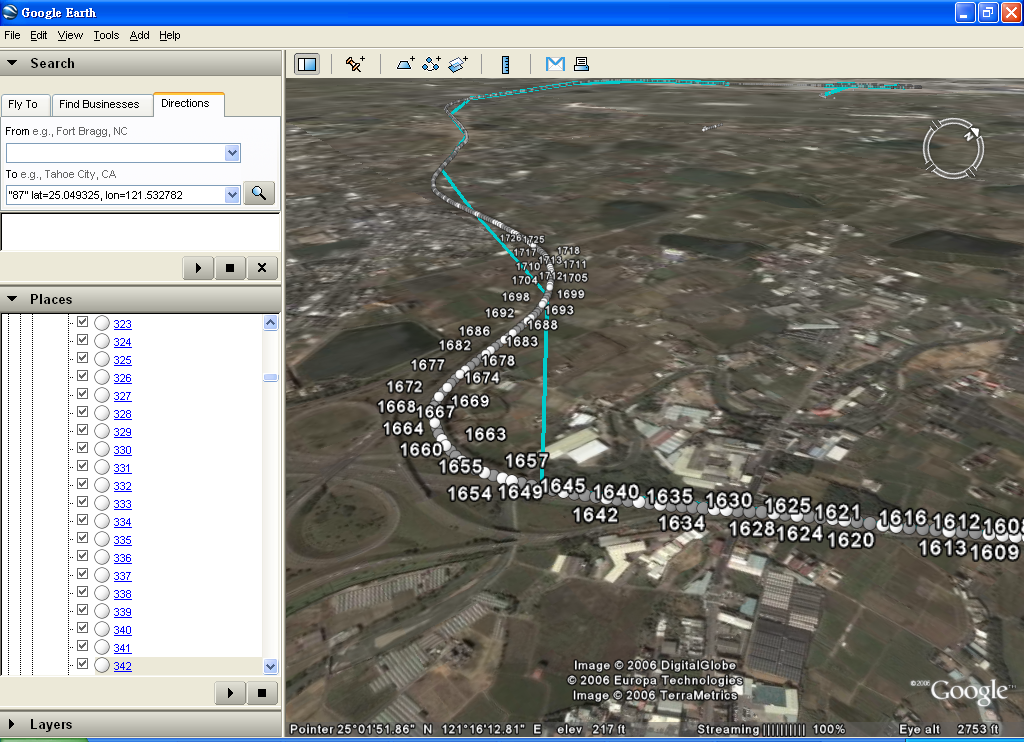Open the ruler measurement tool
Viewport: 1024px width, 742px height.
(505, 64)
